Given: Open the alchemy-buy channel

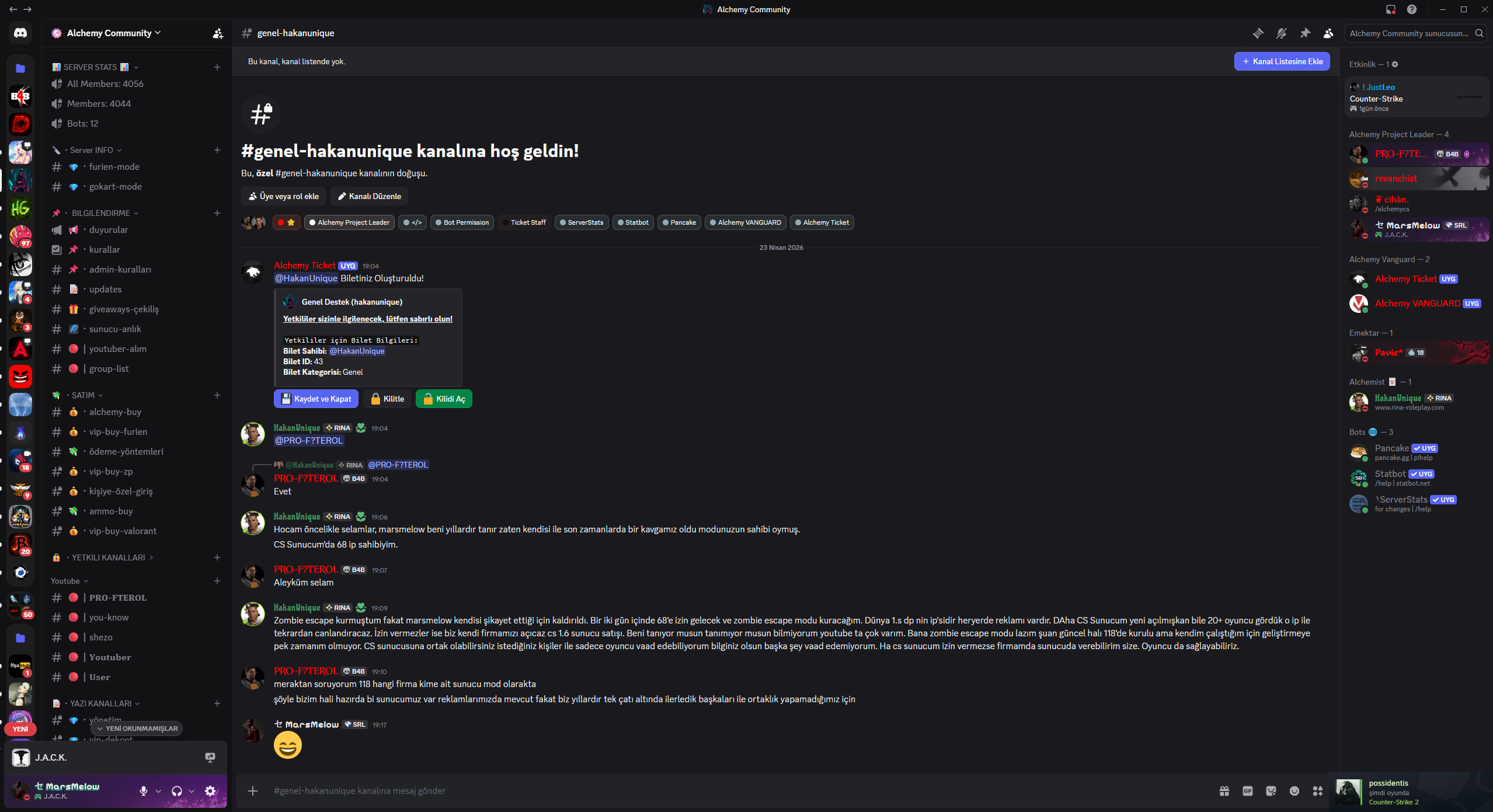Looking at the screenshot, I should (x=135, y=412).
